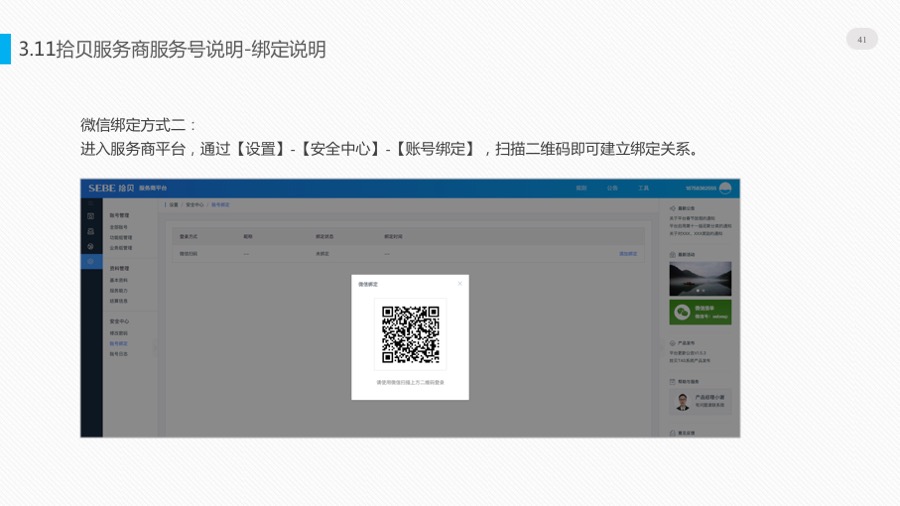Open the lake landscape activity banner
Image resolution: width=900 pixels, height=506 pixels.
click(700, 279)
